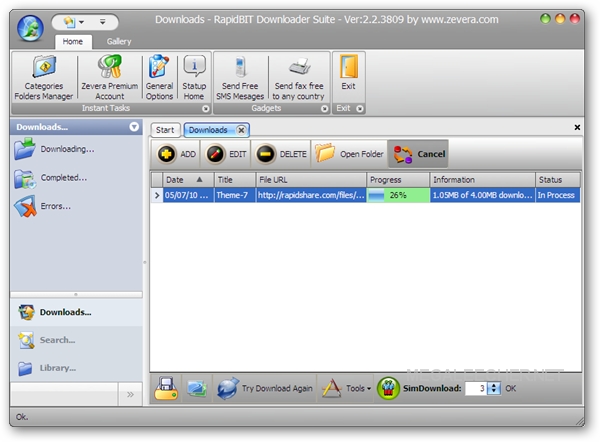Sort by Title column header
Screen dimensions: 600x442
coord(235,180)
